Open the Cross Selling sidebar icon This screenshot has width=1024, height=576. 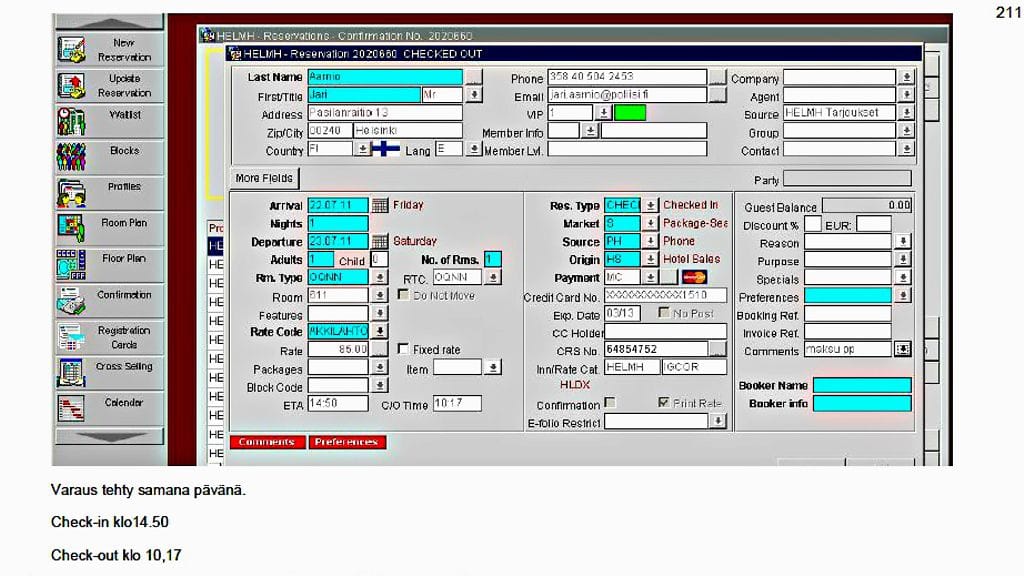[71, 373]
